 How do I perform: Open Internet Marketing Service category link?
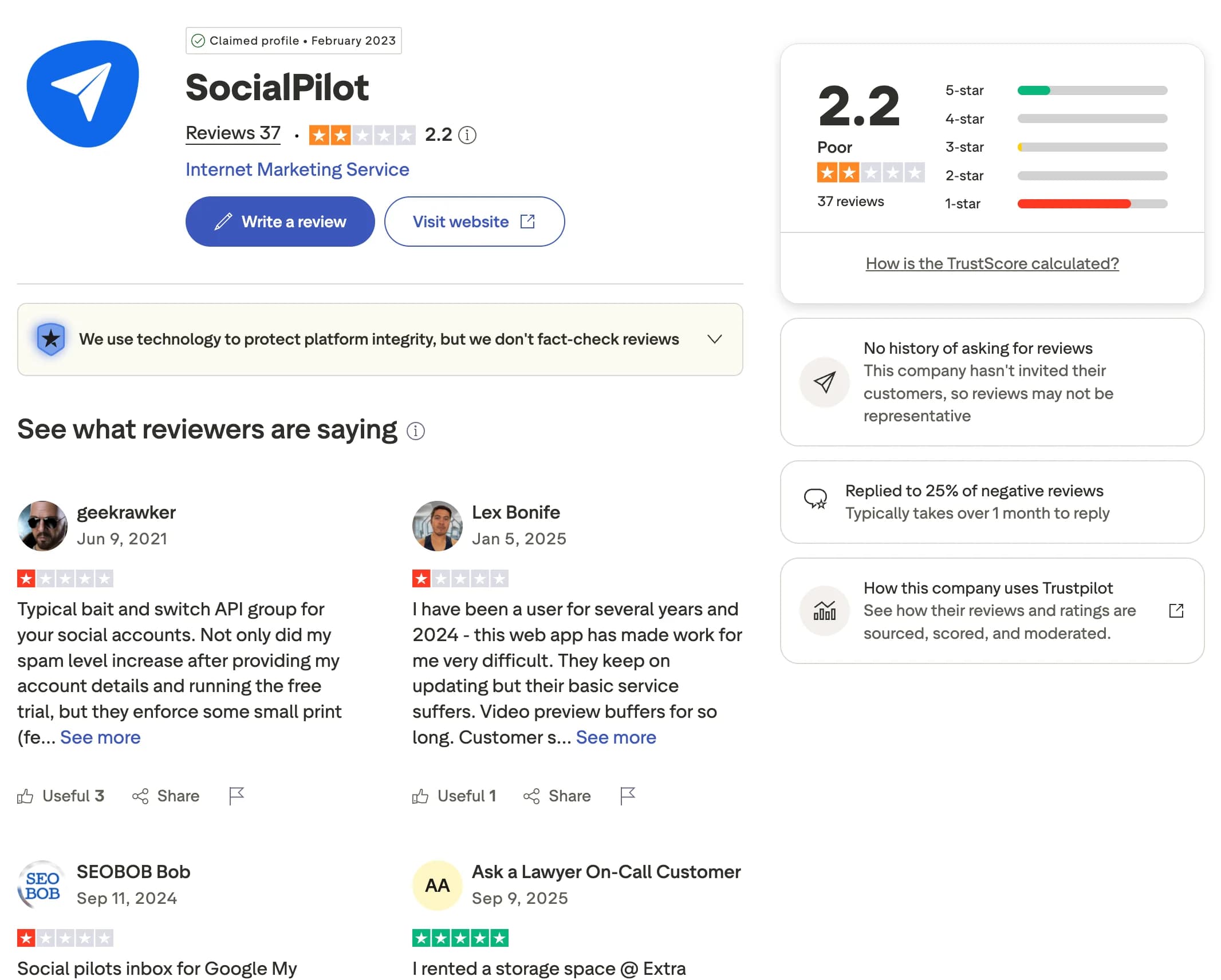click(x=297, y=169)
